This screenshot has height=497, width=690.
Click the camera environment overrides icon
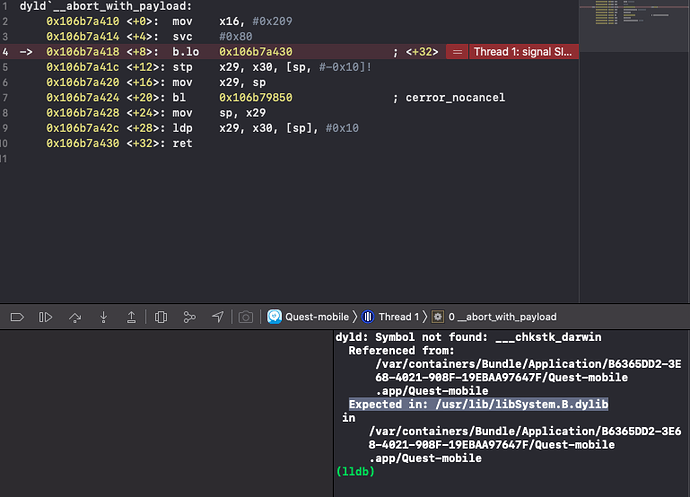246,317
